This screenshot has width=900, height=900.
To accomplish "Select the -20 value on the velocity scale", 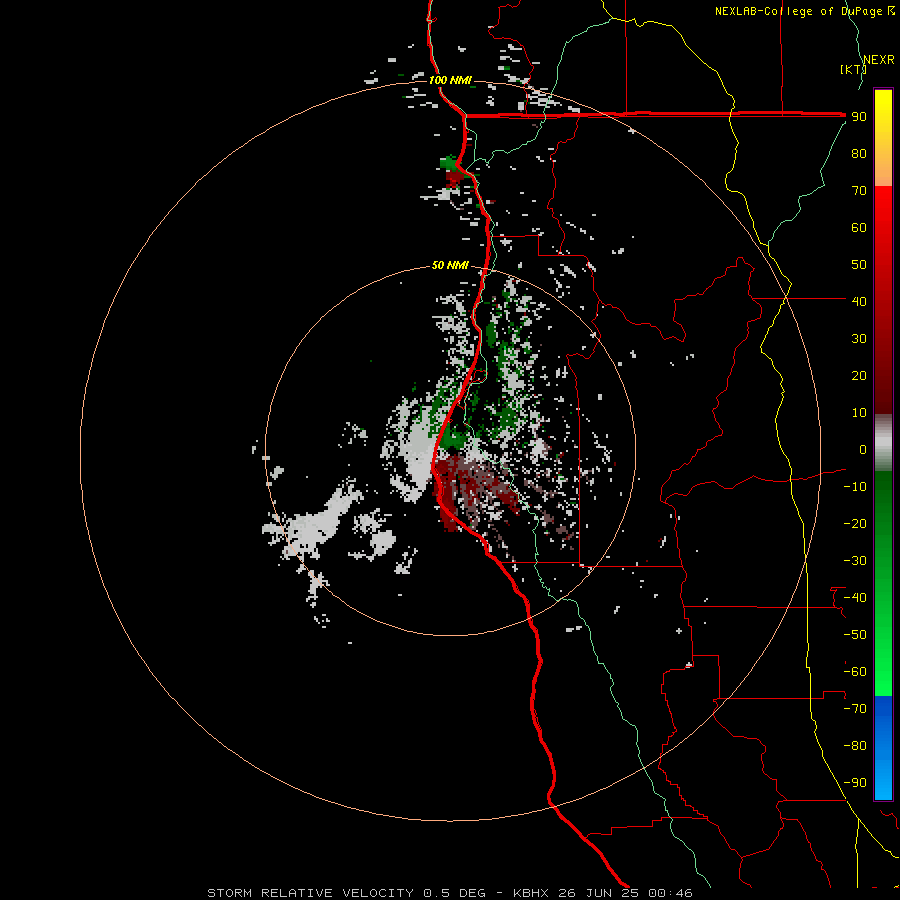I will pyautogui.click(x=855, y=523).
